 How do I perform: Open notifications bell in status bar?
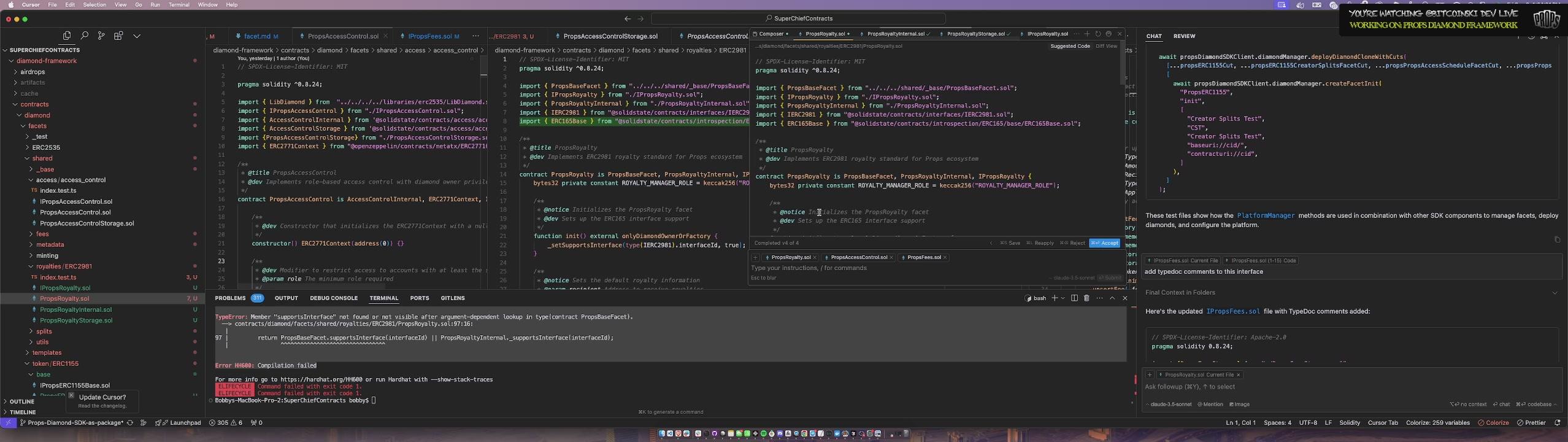[1557, 423]
